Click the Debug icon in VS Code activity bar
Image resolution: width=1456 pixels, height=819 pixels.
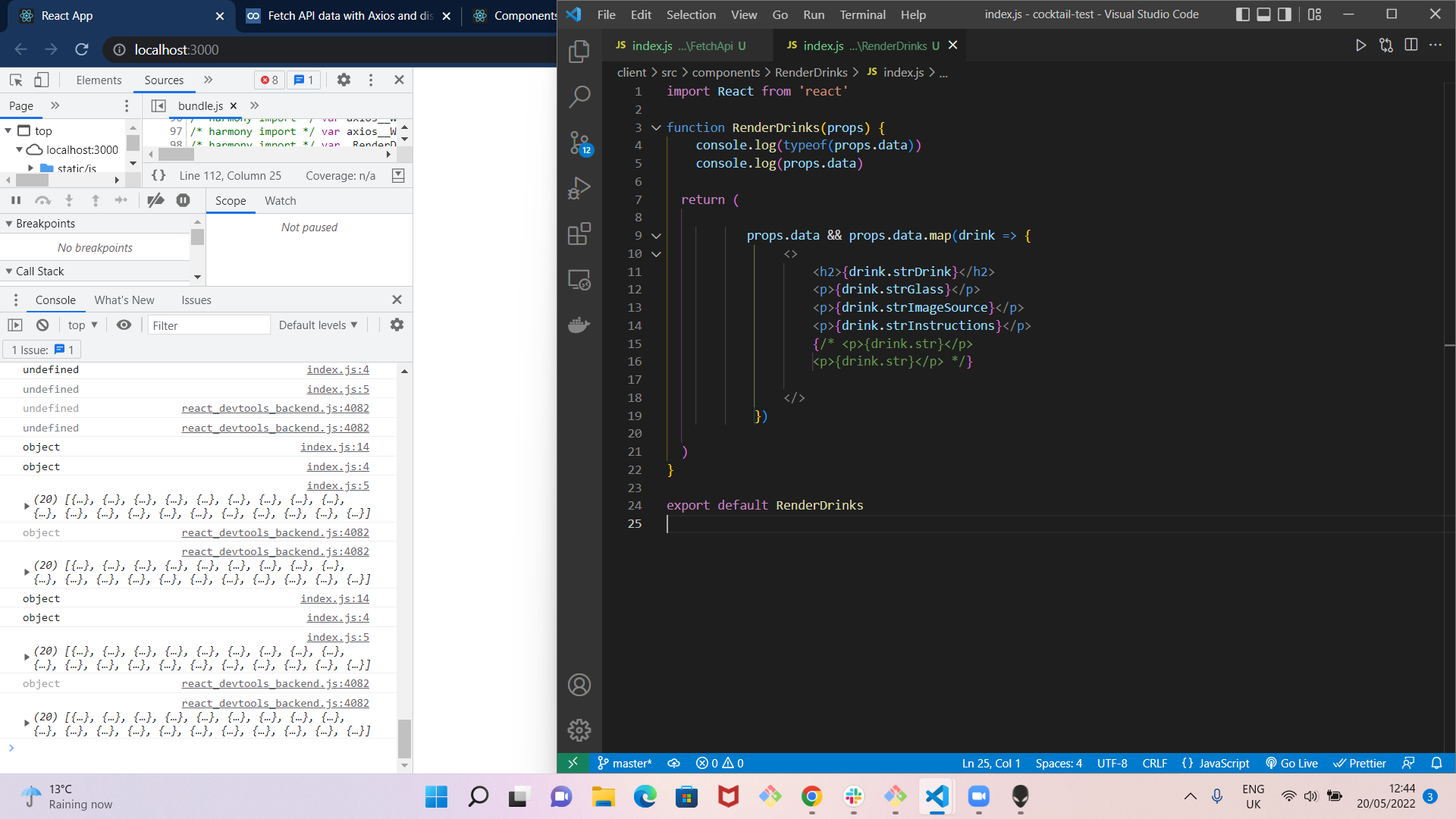coord(579,190)
